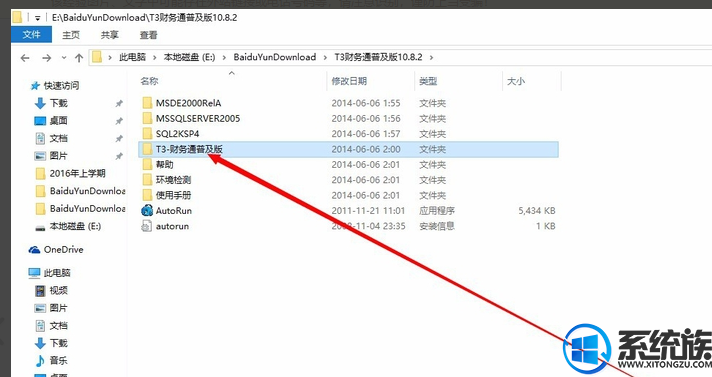
Task: Select the autorun setup information file icon
Action: click(147, 226)
